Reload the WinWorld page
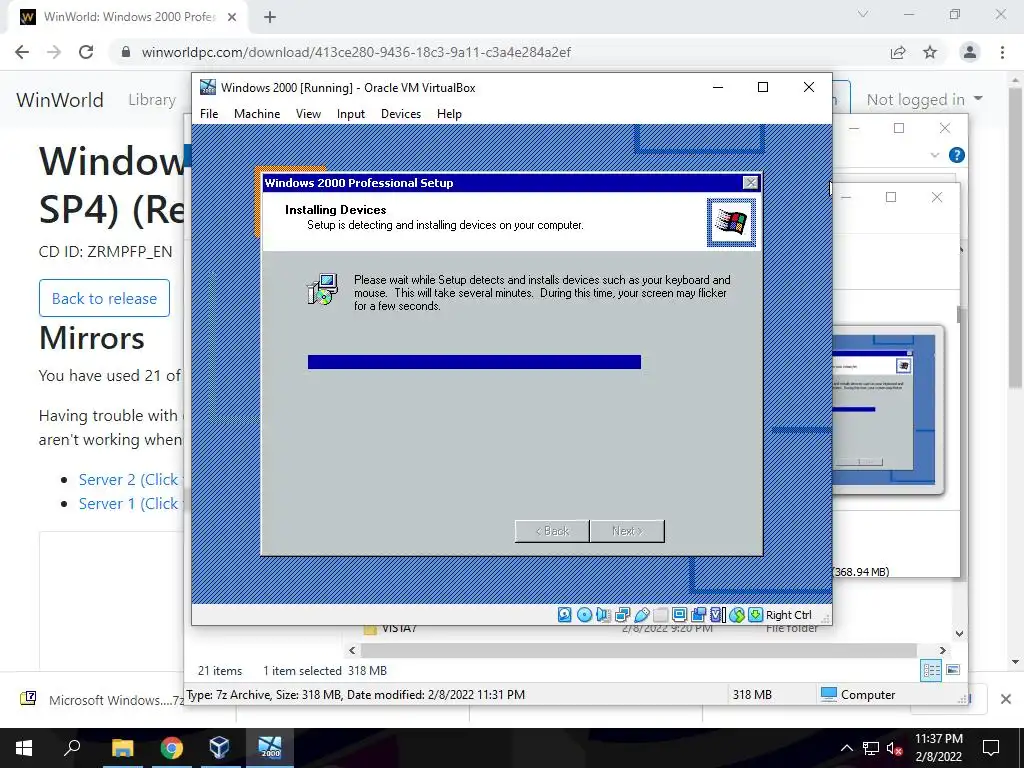Viewport: 1024px width, 768px height. [86, 52]
